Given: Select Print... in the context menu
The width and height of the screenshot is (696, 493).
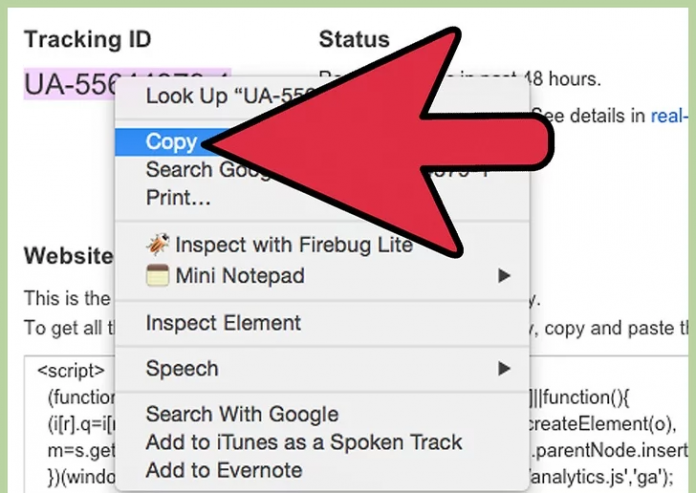Looking at the screenshot, I should [178, 197].
